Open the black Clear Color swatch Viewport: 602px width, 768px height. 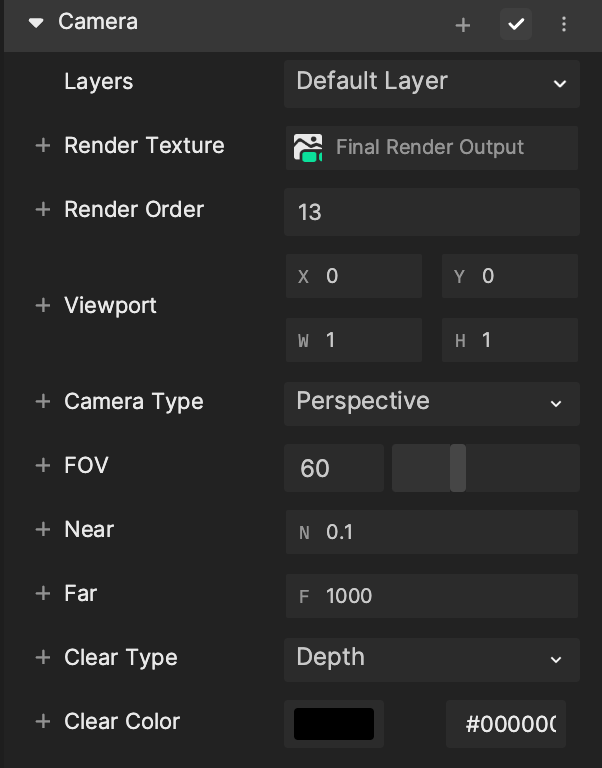coord(334,724)
